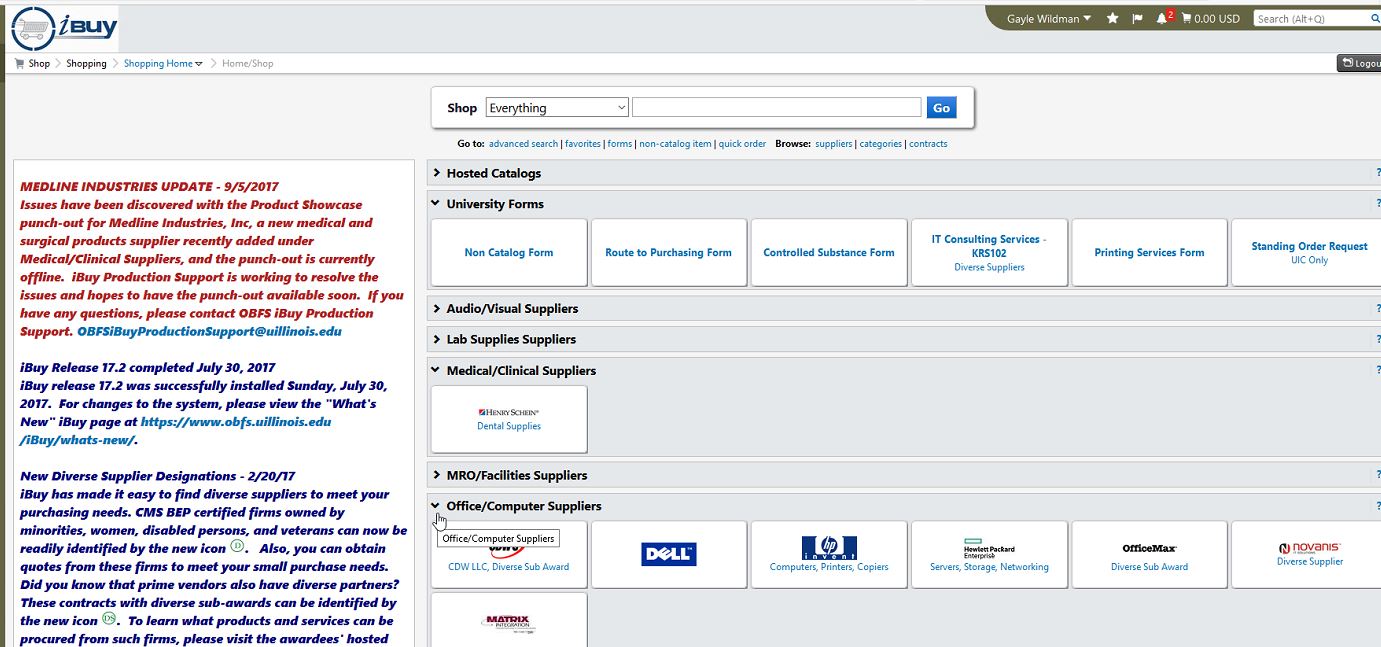Open the Novanis Diverse Supplier tile
This screenshot has height=647, width=1381.
pos(1306,554)
